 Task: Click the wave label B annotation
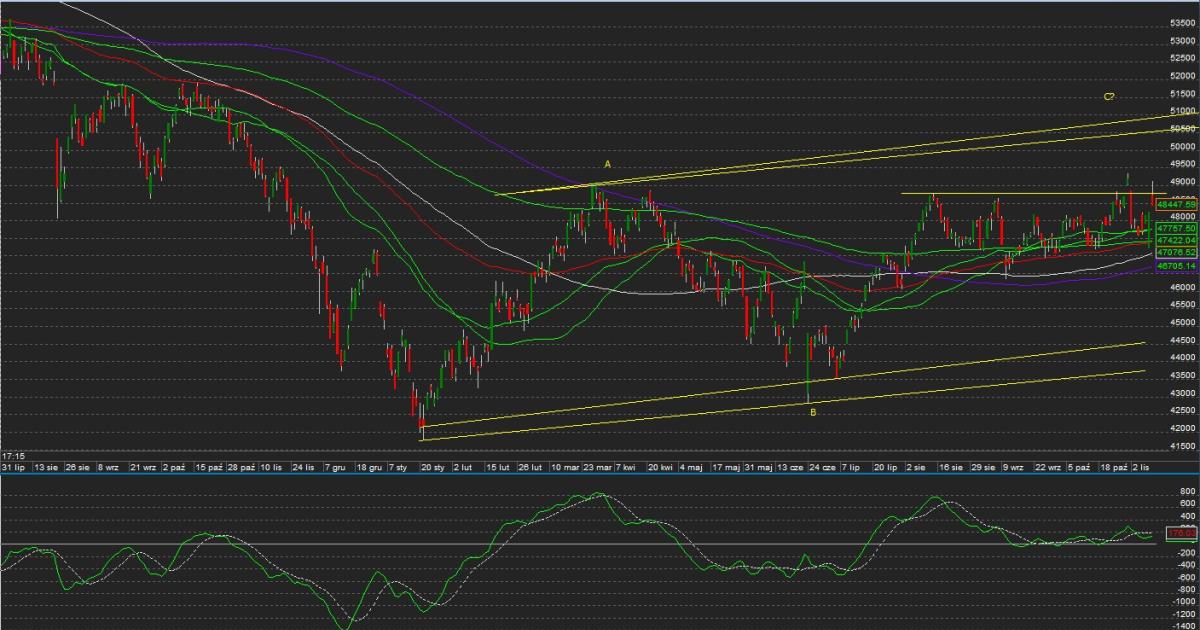click(x=812, y=412)
